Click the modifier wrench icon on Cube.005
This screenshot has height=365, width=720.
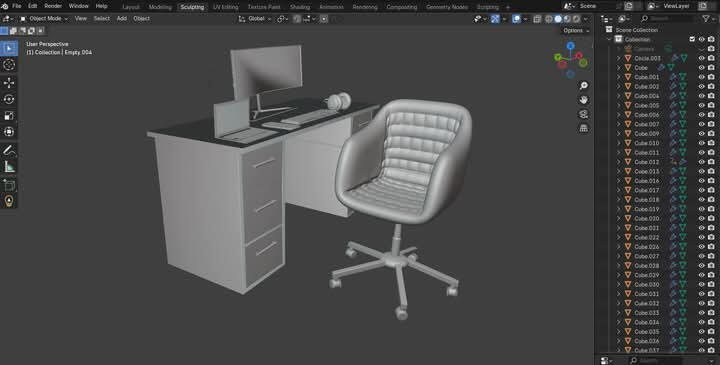[673, 105]
